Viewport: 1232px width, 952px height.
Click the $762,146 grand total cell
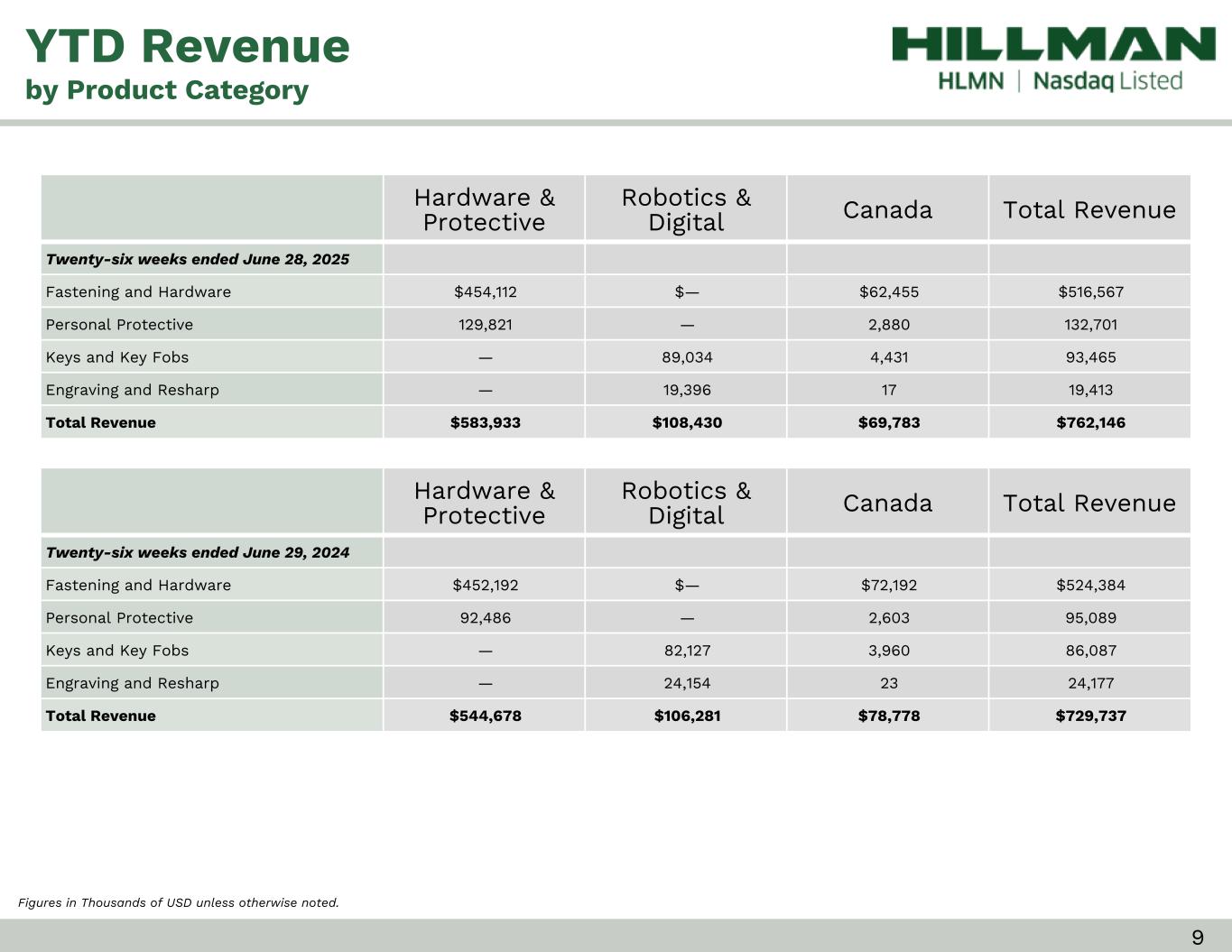click(x=1090, y=422)
